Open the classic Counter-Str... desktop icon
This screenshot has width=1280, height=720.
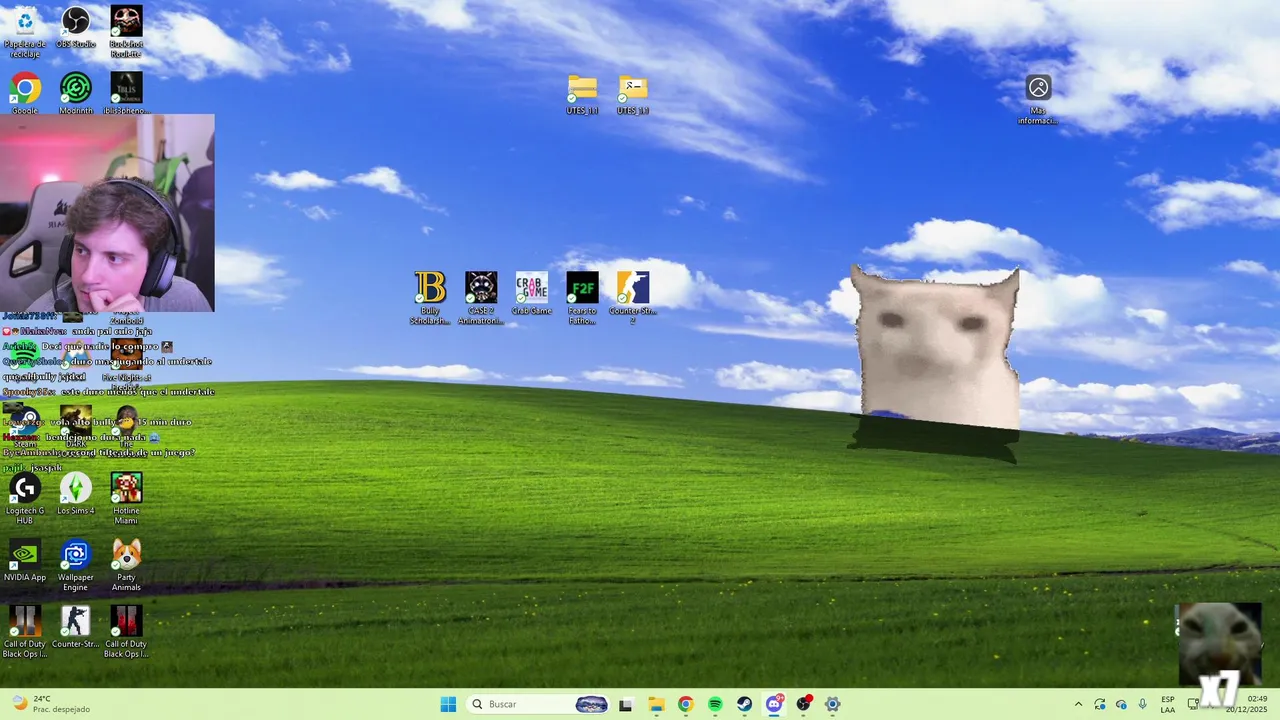click(76, 627)
